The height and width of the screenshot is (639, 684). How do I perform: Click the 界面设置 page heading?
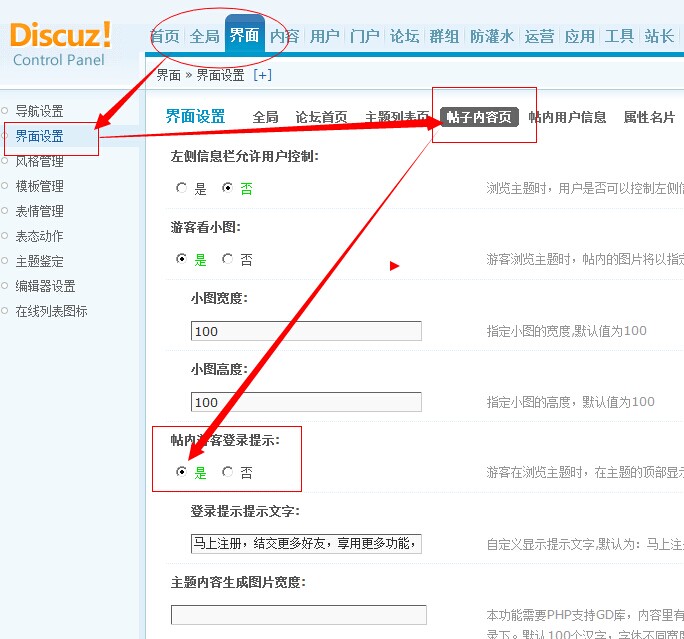[195, 116]
